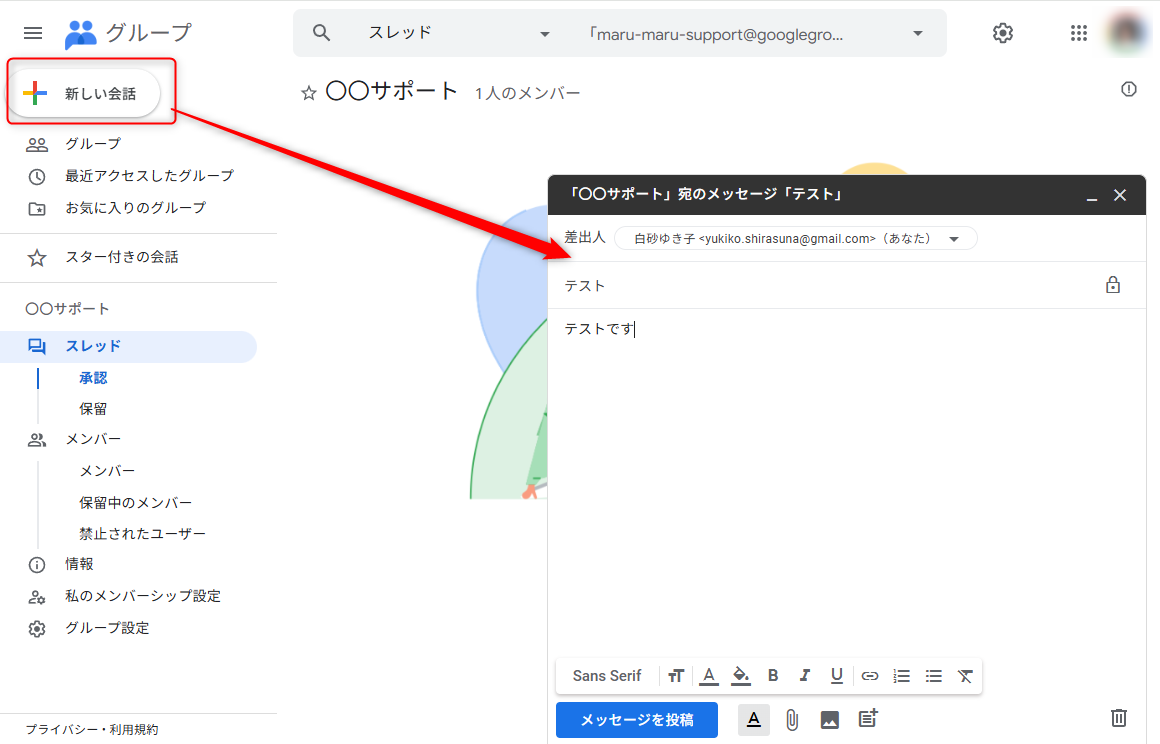1160x744 pixels.
Task: Click the attach file paperclip icon
Action: (x=792, y=719)
